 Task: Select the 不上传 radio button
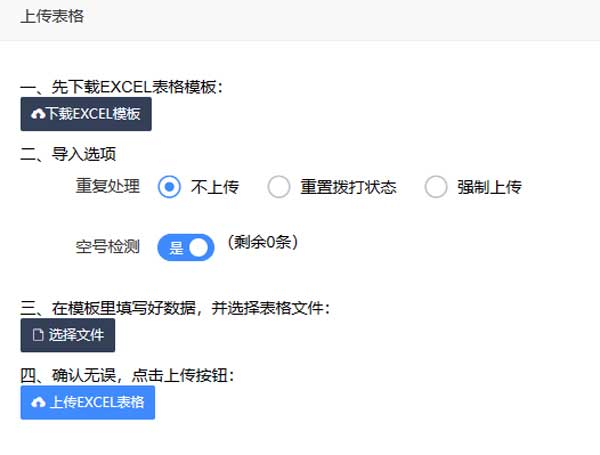tap(170, 187)
